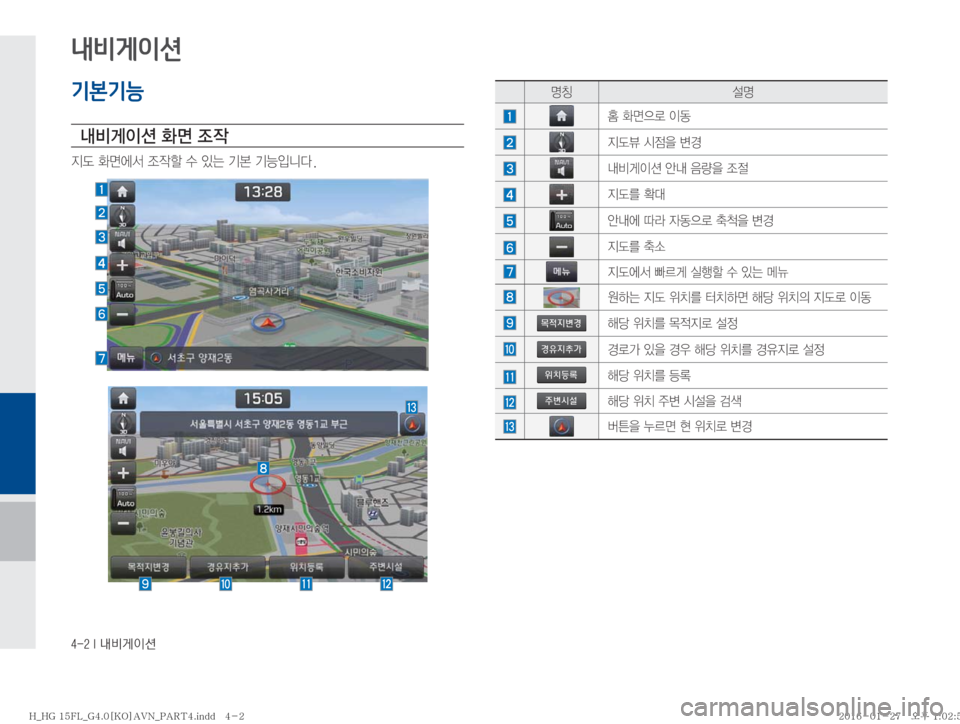Tap the home icon in the 13:28 map screen
The image size is (960, 724).
tap(122, 190)
